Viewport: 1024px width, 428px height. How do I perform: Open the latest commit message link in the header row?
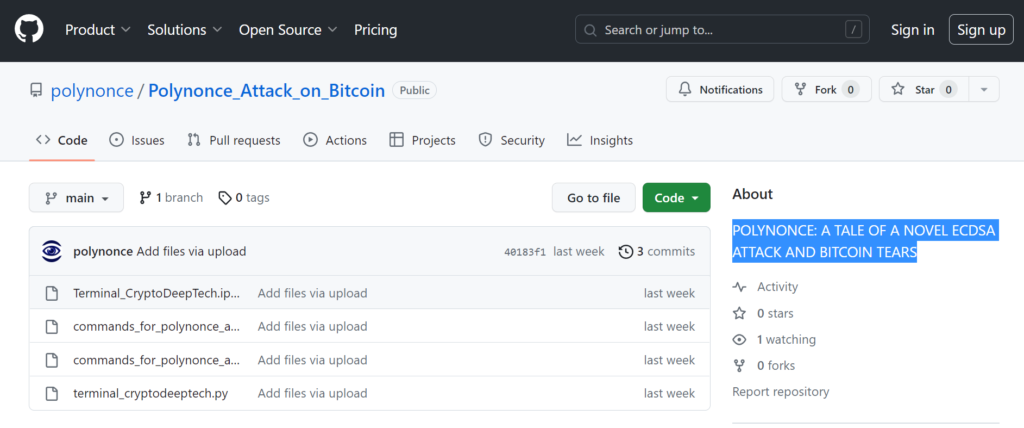pos(191,252)
